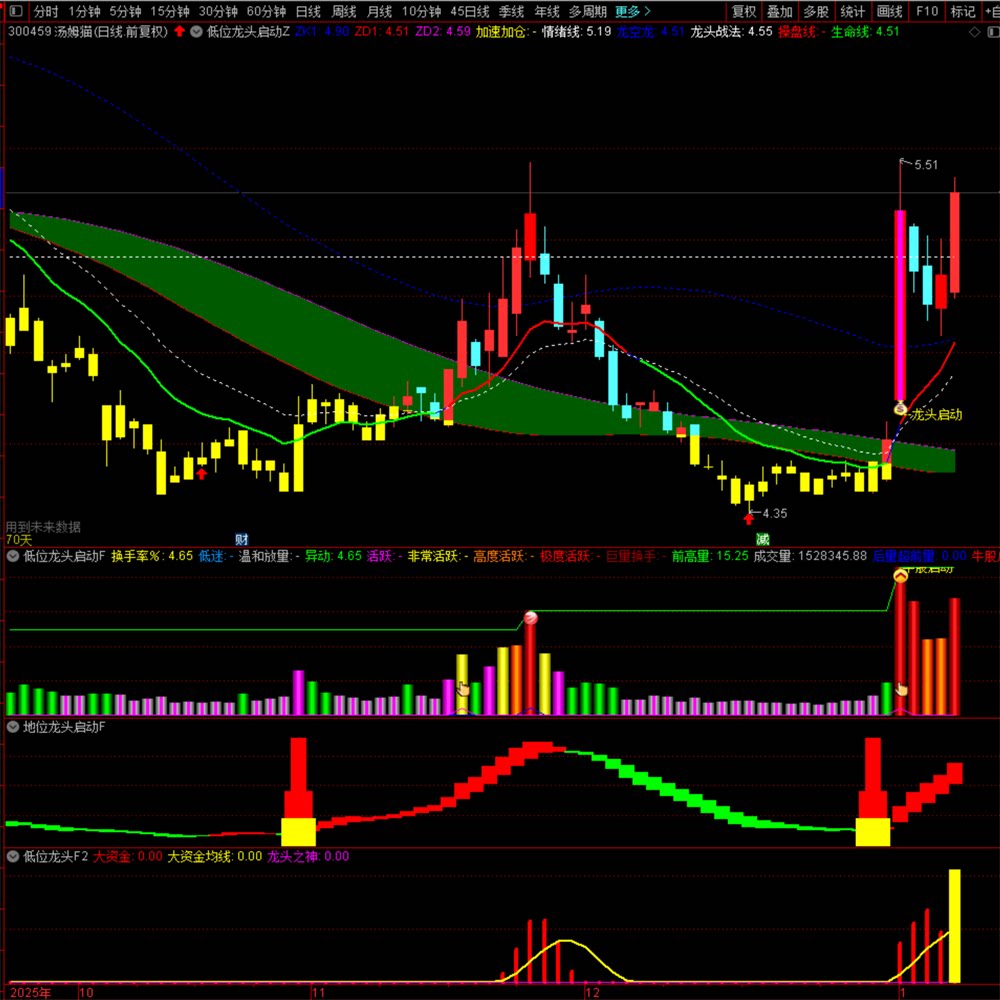Expand the 低位龙头启动Z indicator dropdown
Image resolution: width=1000 pixels, height=1000 pixels.
coord(196,31)
